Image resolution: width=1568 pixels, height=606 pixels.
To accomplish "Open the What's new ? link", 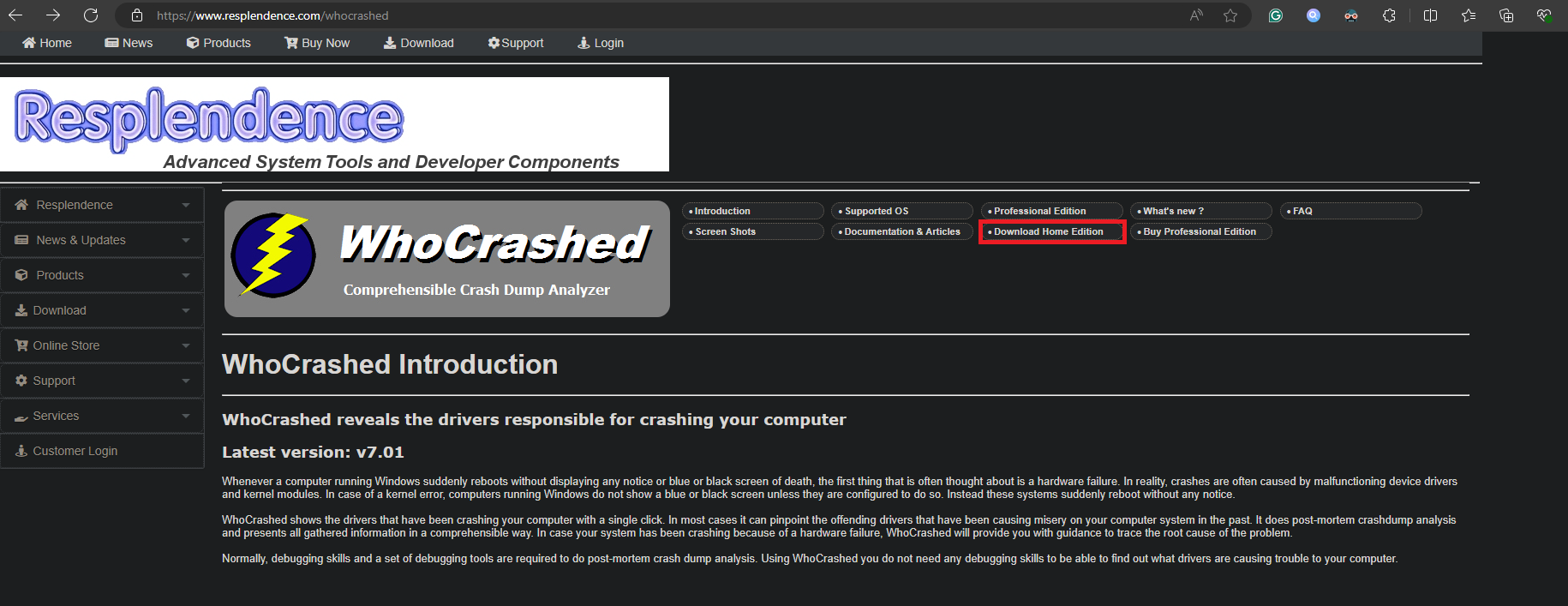I will (x=1201, y=211).
